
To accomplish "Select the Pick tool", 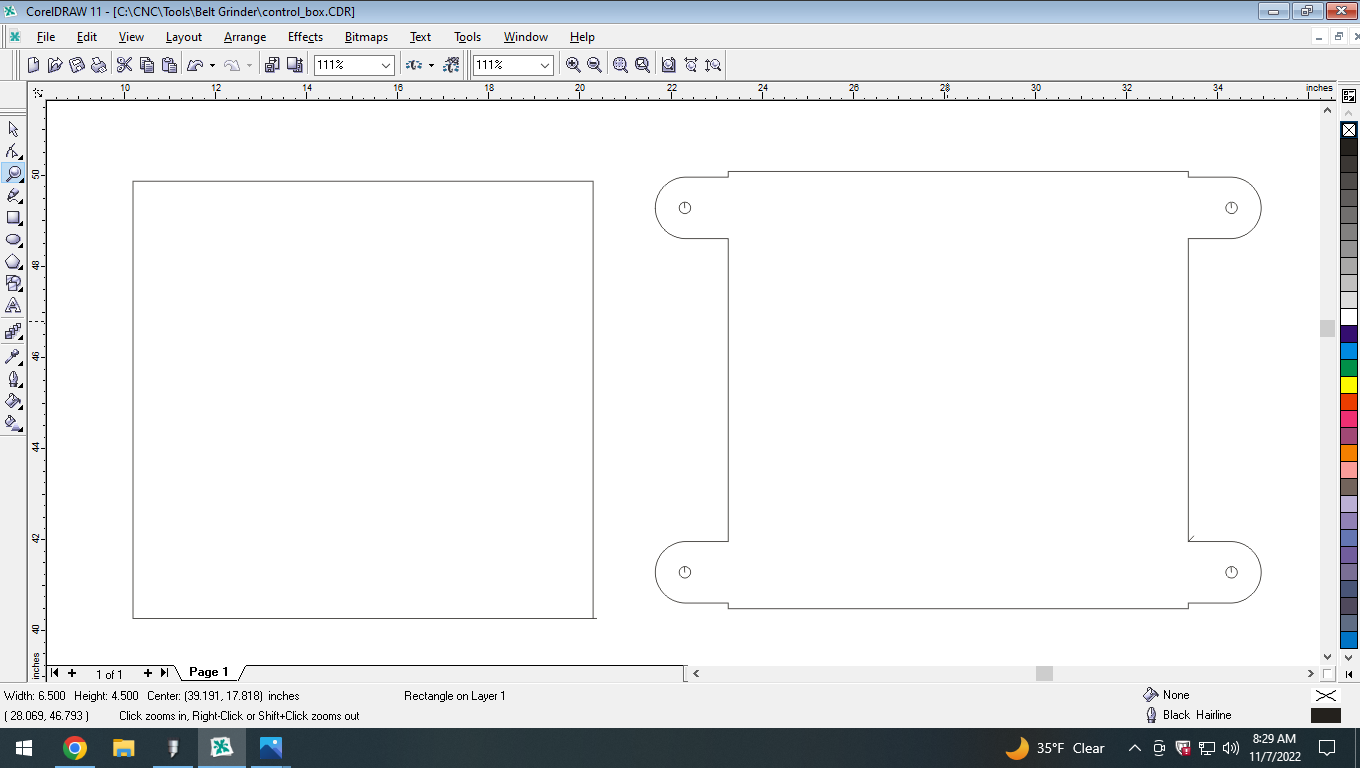I will [x=14, y=129].
